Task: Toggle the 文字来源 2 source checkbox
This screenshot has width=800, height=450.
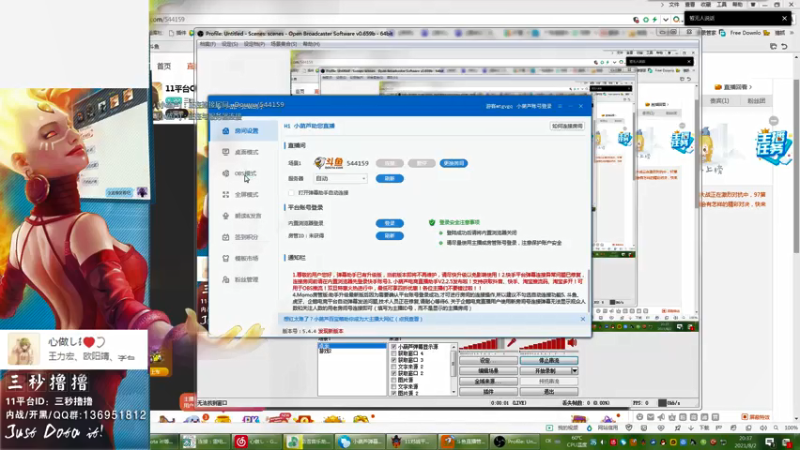Action: click(393, 367)
